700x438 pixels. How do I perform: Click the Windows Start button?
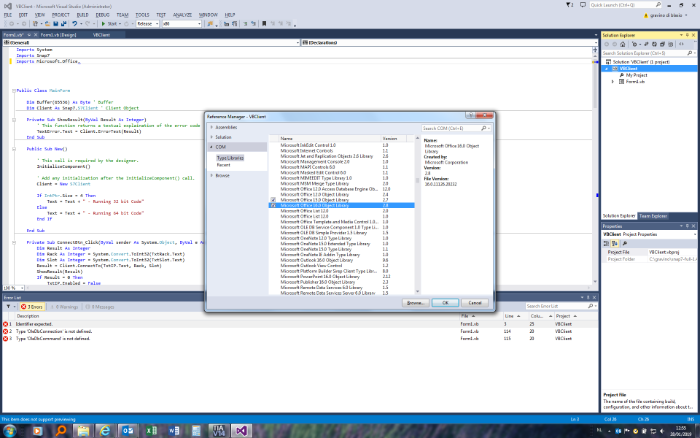click(x=9, y=430)
